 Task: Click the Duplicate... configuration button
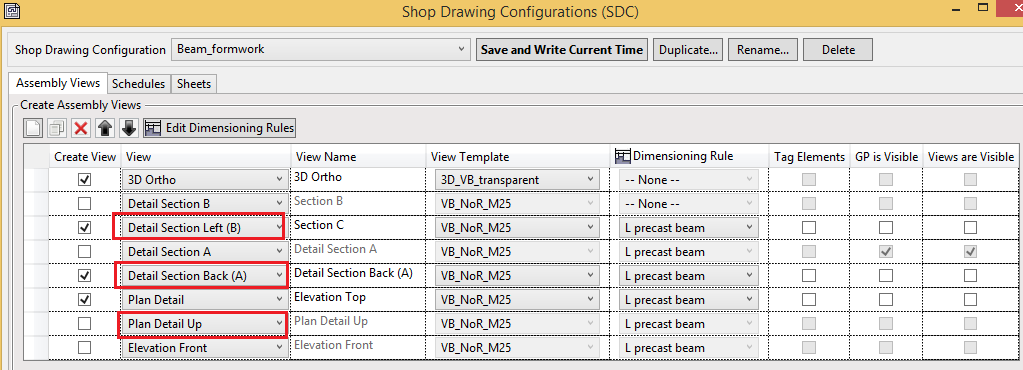pos(688,50)
